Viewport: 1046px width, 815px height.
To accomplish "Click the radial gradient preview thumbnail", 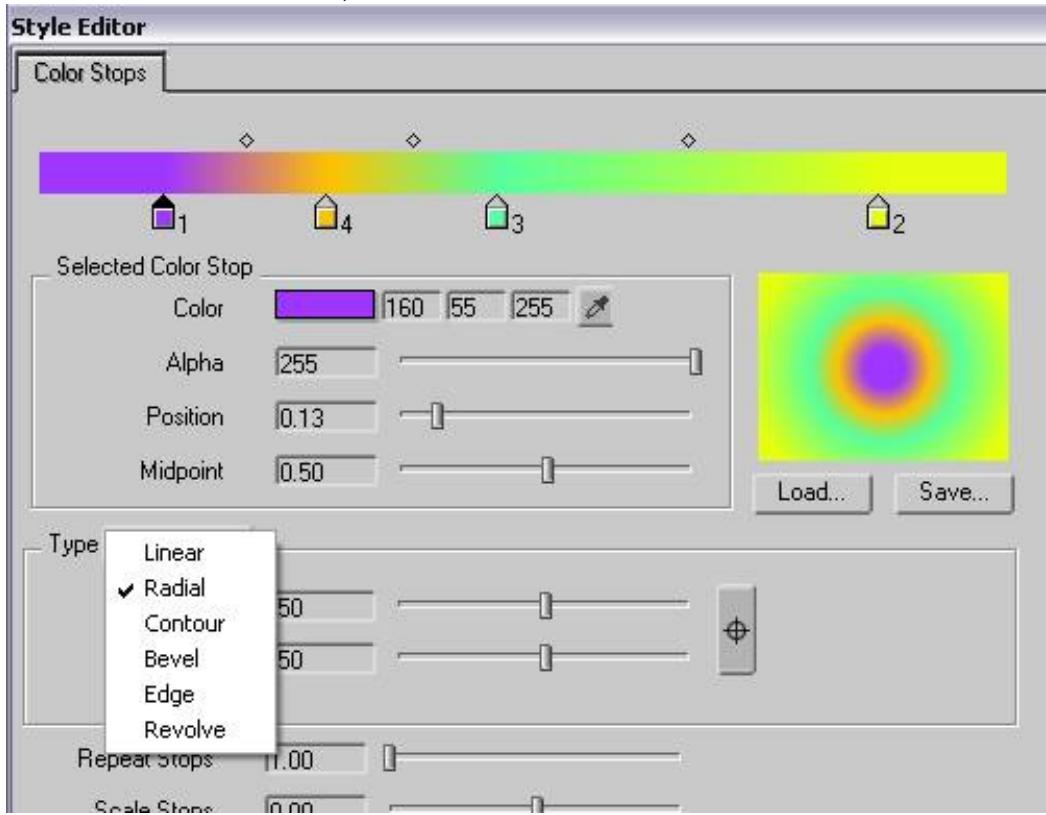I will click(883, 367).
